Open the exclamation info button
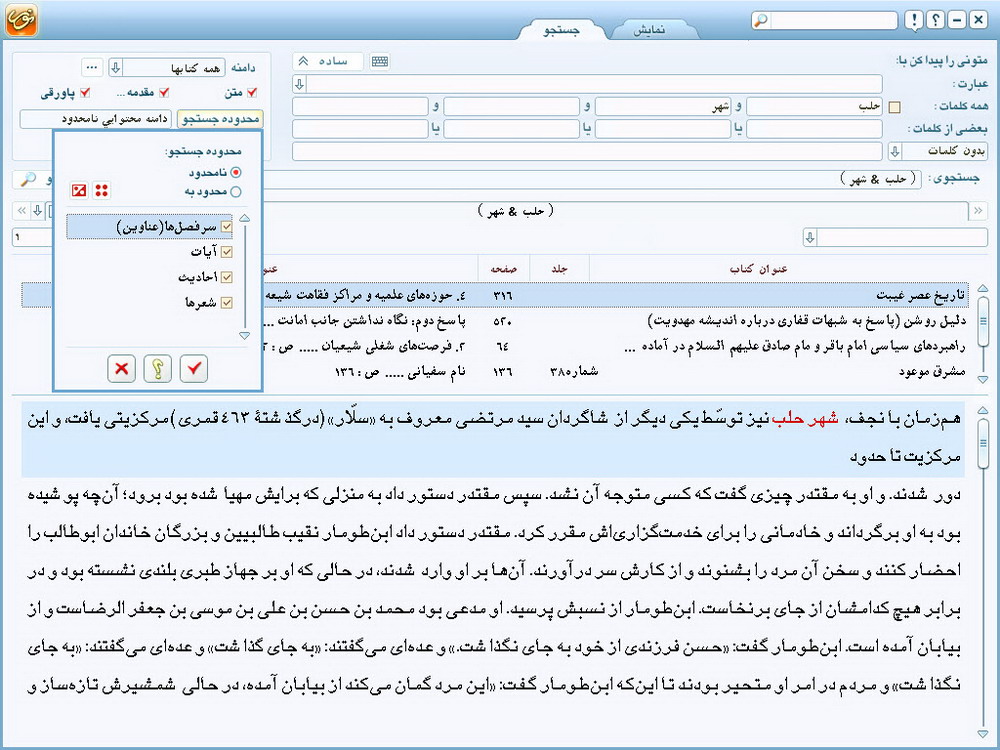1000x750 pixels. [913, 20]
